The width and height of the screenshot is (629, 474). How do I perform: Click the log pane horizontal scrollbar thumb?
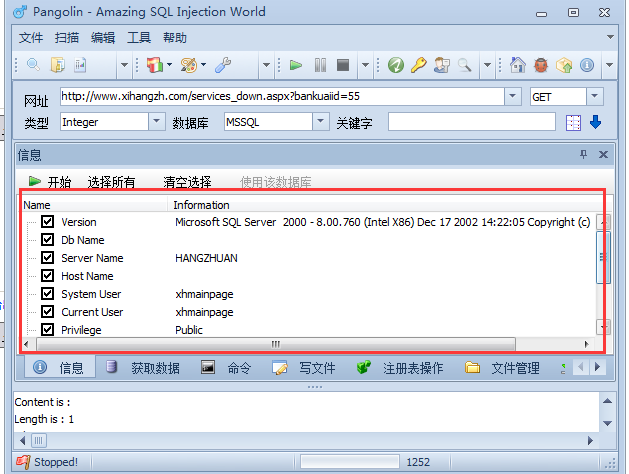click(39, 441)
